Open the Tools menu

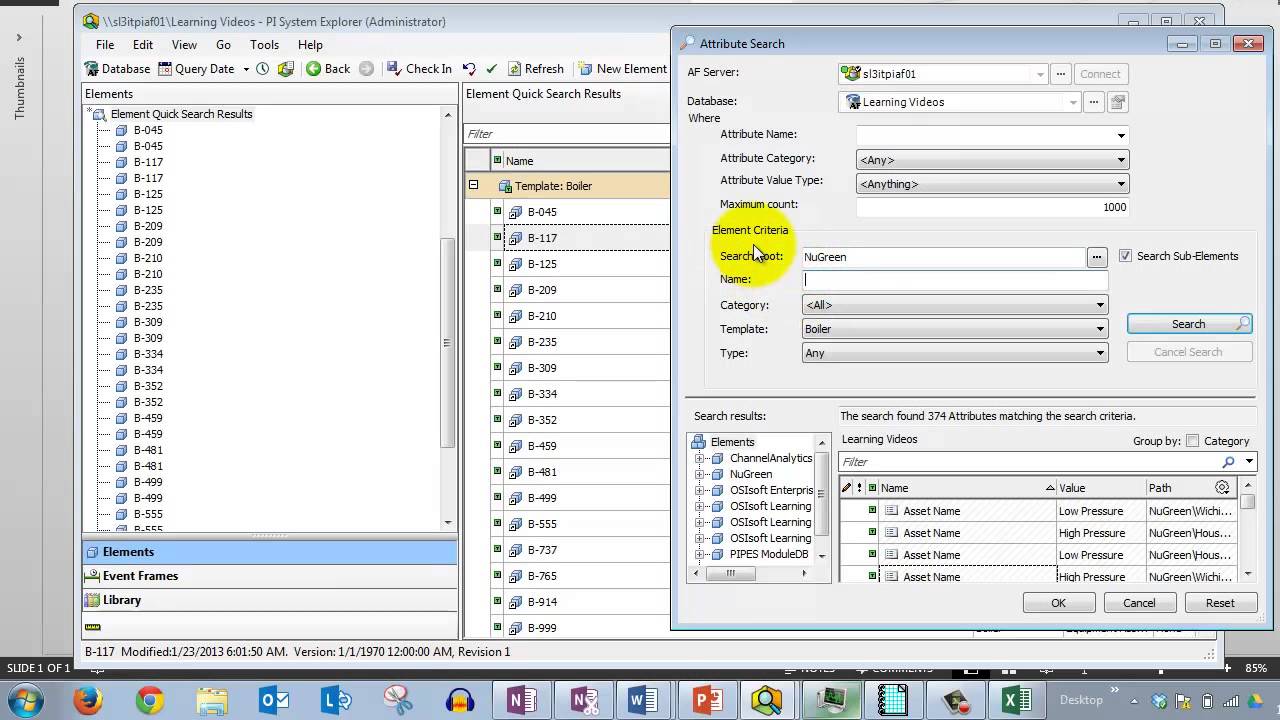click(x=264, y=45)
